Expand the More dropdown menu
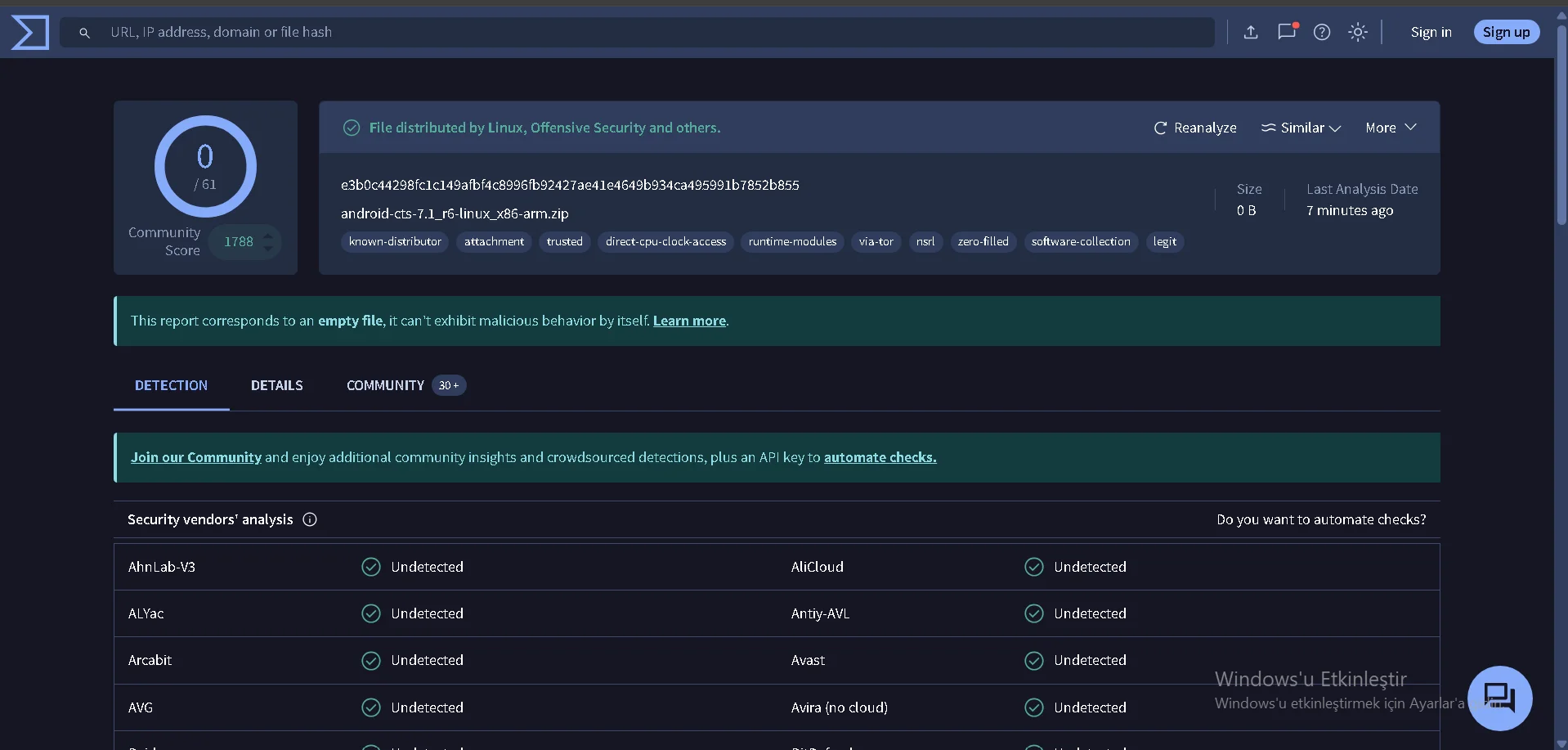This screenshot has height=750, width=1568. point(1390,128)
